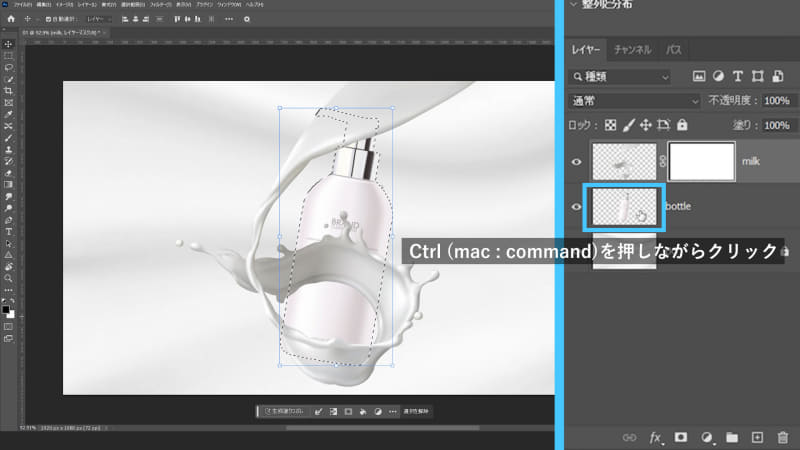Screen dimensions: 800x450
Task: Open the フィルター menu
Action: pyautogui.click(x=161, y=5)
